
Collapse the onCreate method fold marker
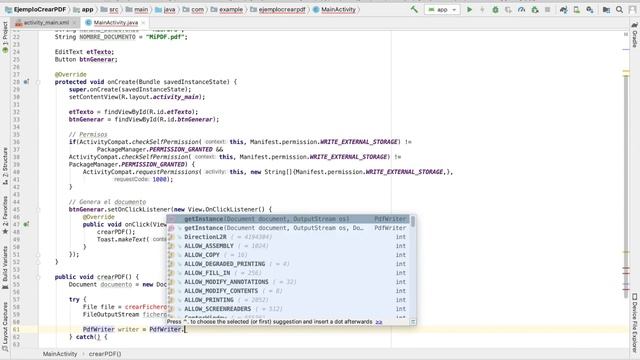pos(38,82)
